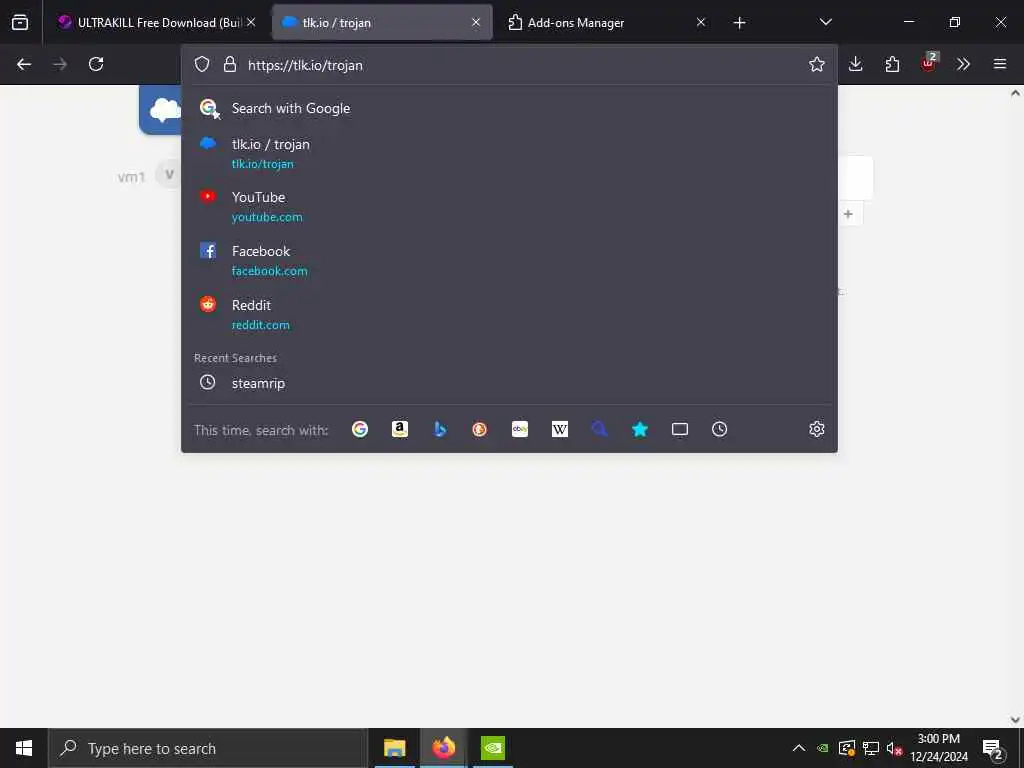Click the Type here to search box
The width and height of the screenshot is (1024, 768).
coord(208,748)
